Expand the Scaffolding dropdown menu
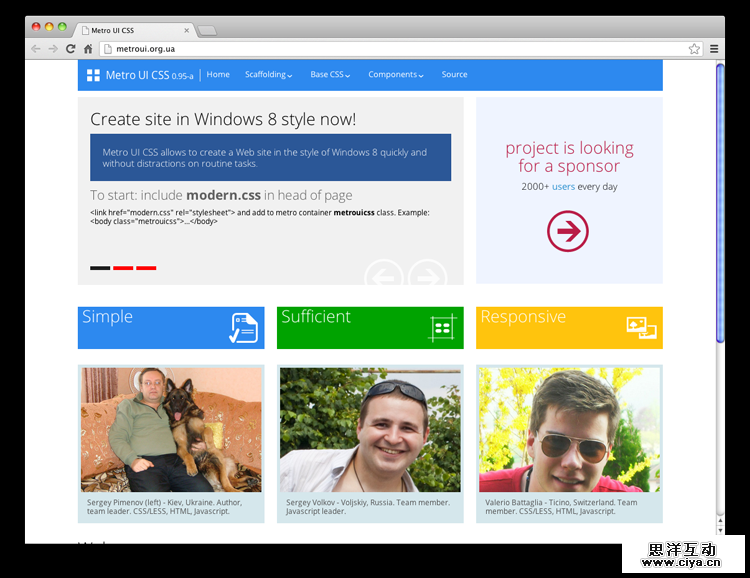Image resolution: width=750 pixels, height=578 pixels. (269, 75)
